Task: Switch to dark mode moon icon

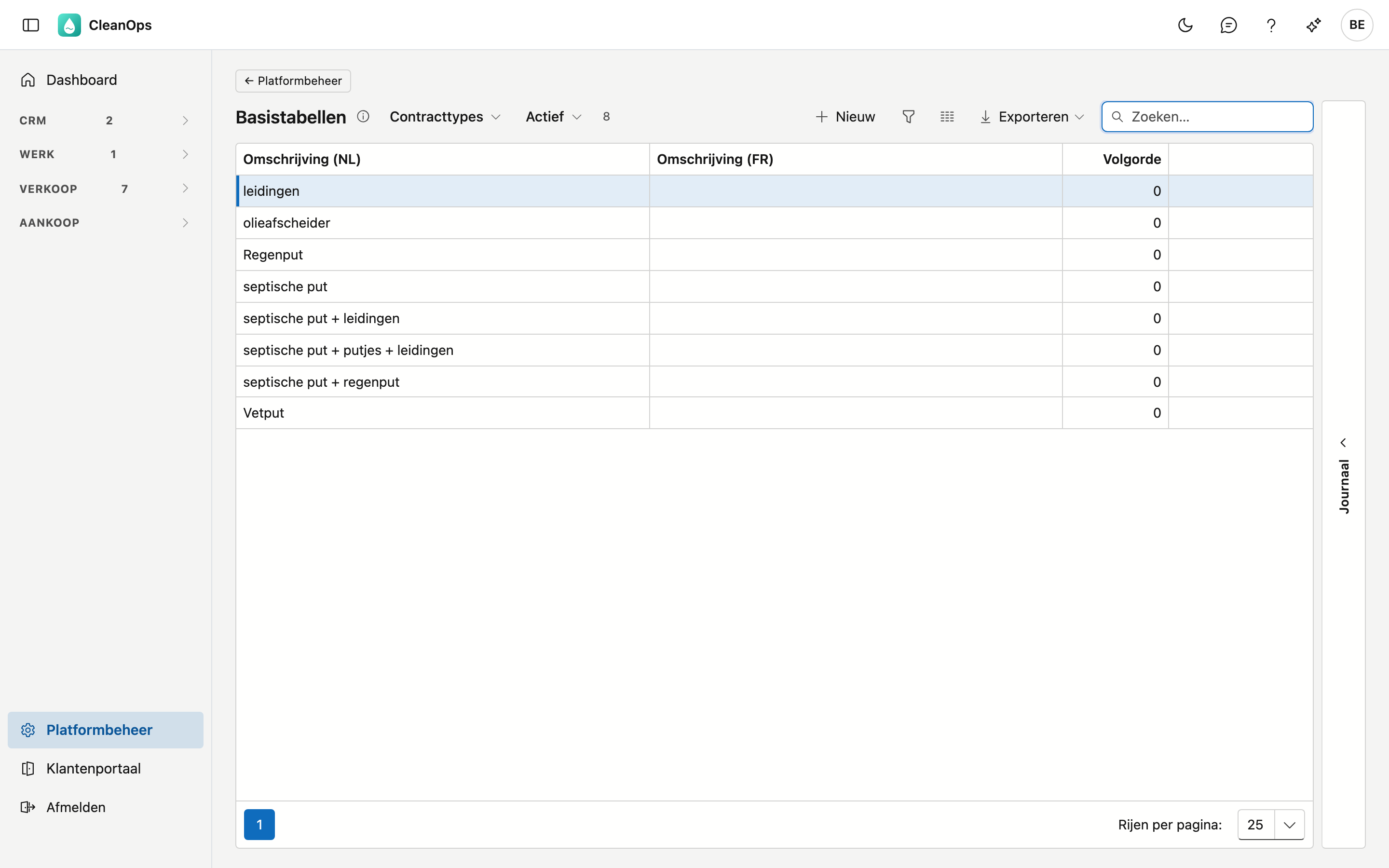Action: (1185, 25)
